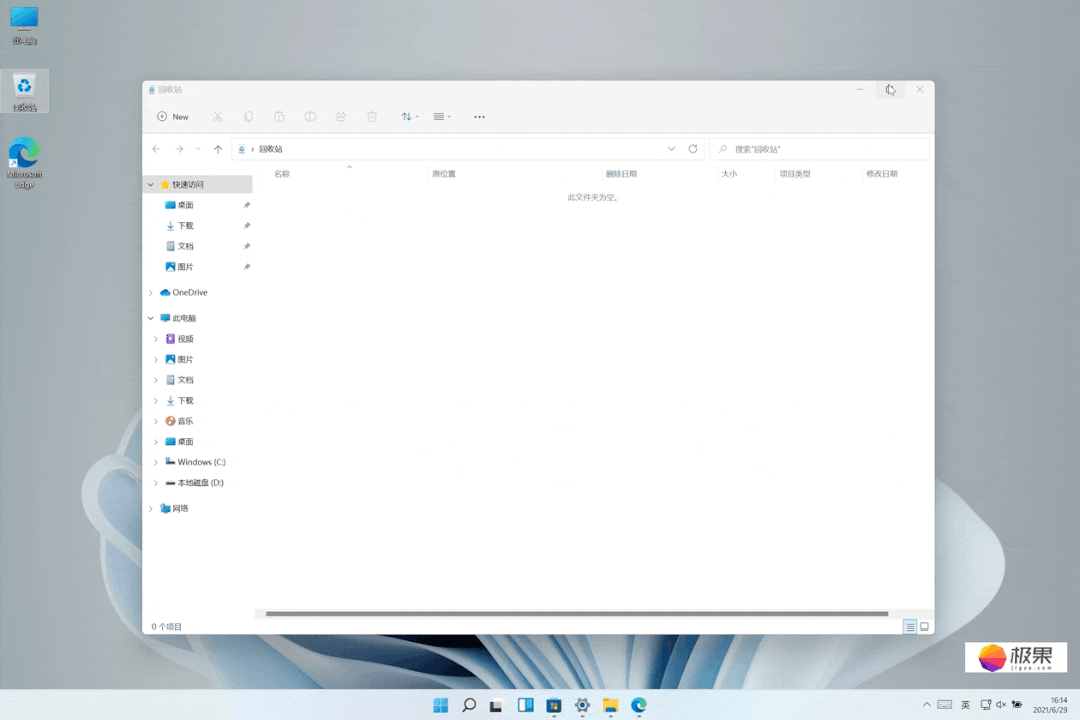Refresh the Recycle Bin folder
This screenshot has width=1080, height=720.
click(x=693, y=149)
